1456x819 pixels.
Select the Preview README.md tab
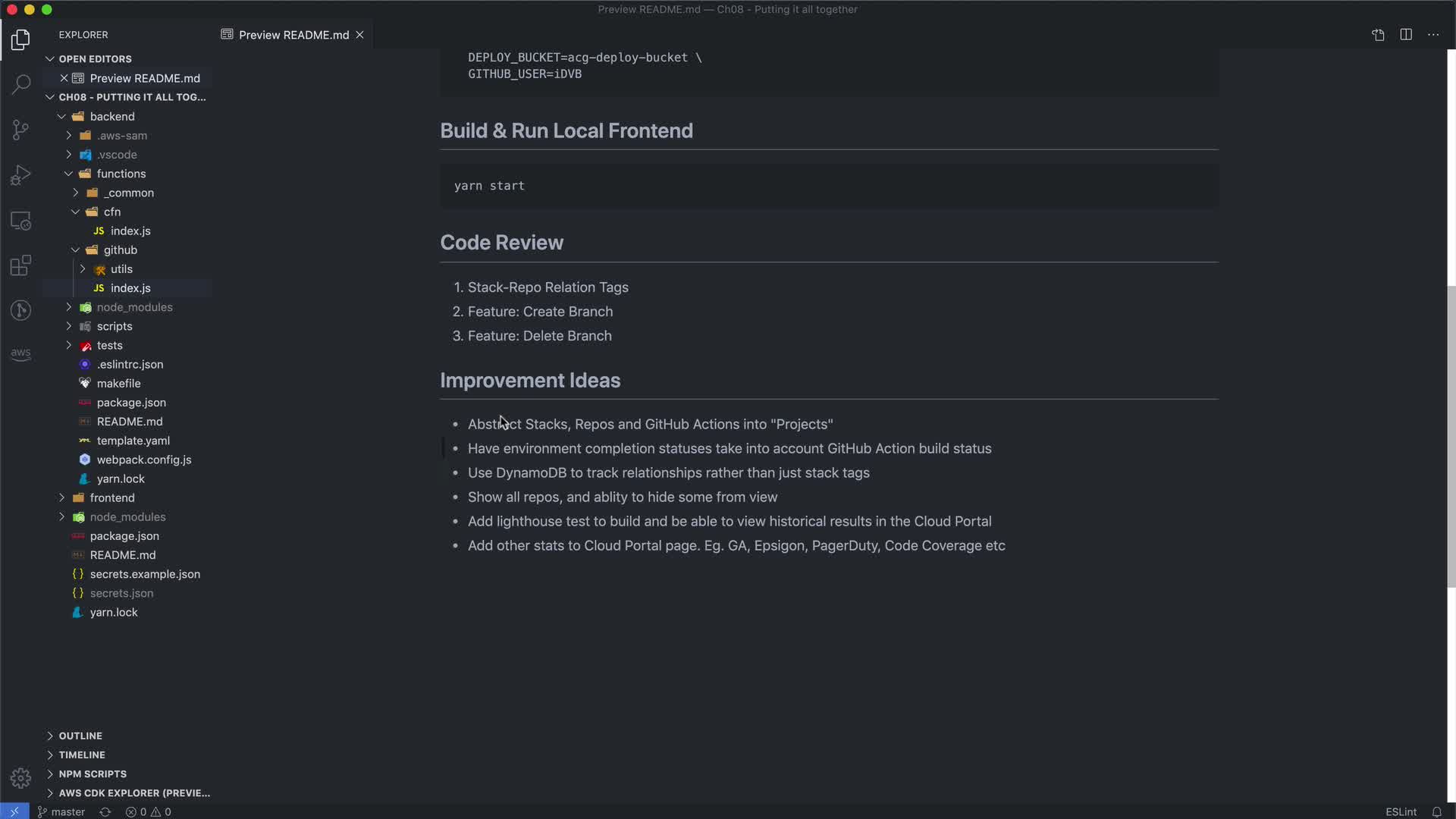click(293, 35)
